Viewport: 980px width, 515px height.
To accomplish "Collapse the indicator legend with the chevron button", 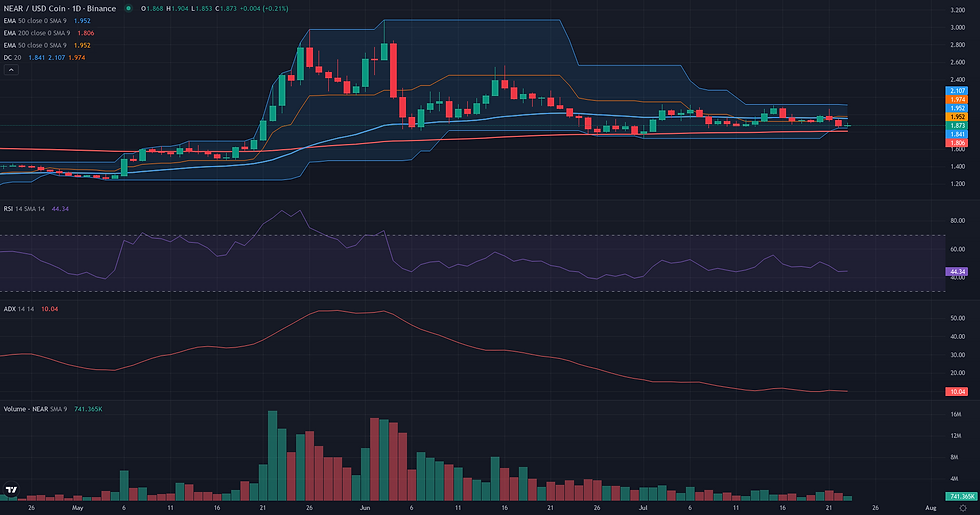I will pyautogui.click(x=11, y=70).
